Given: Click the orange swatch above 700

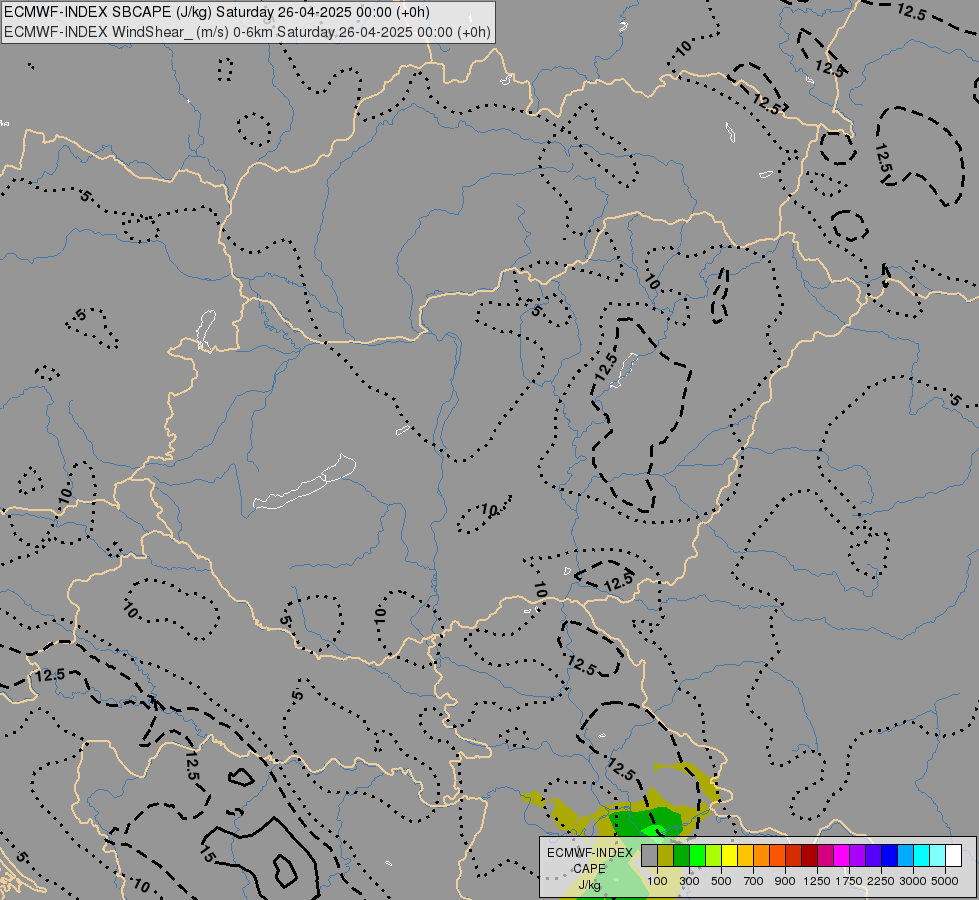Looking at the screenshot, I should click(x=762, y=856).
